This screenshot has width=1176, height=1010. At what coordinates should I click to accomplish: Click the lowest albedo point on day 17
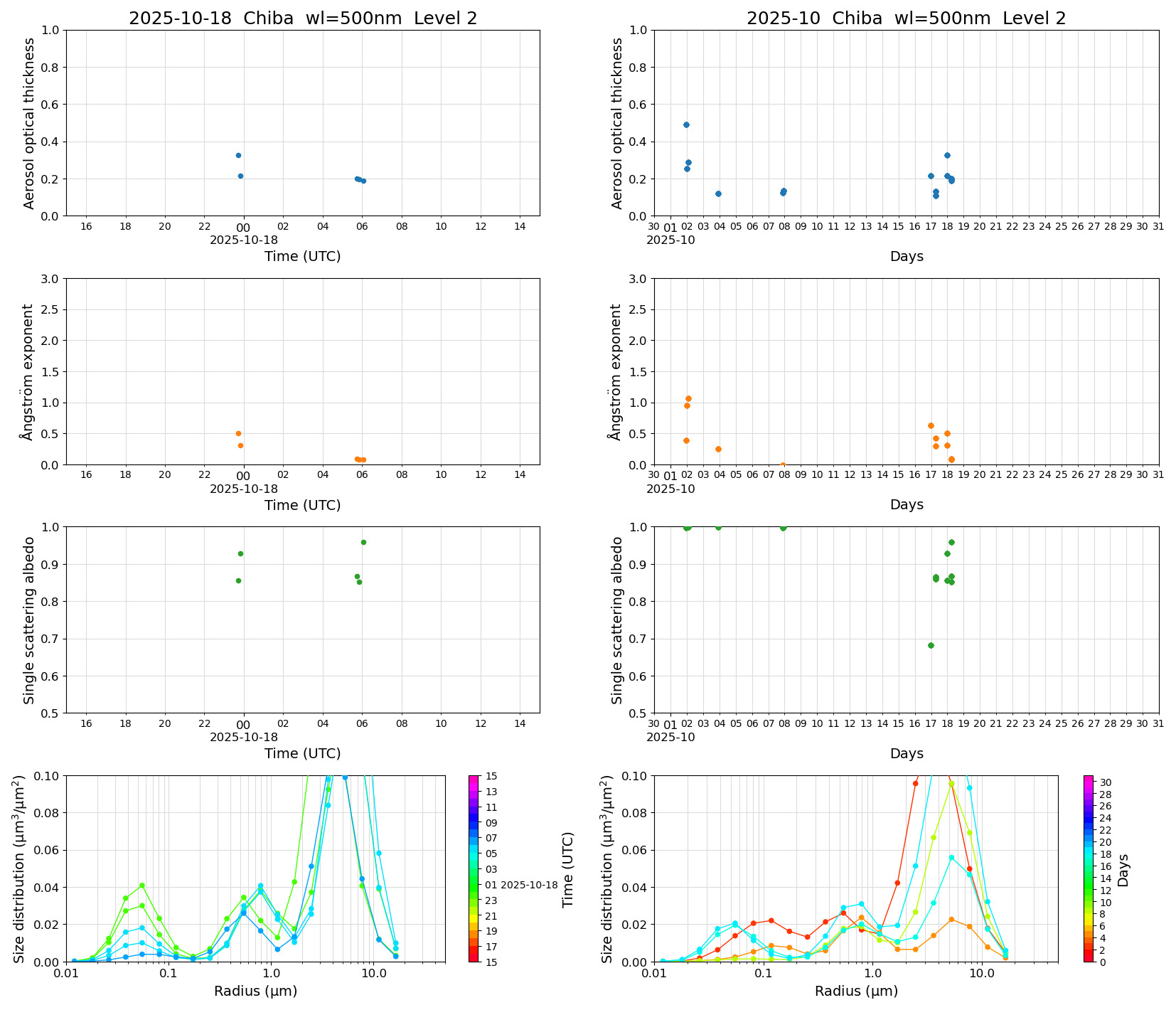tap(931, 645)
